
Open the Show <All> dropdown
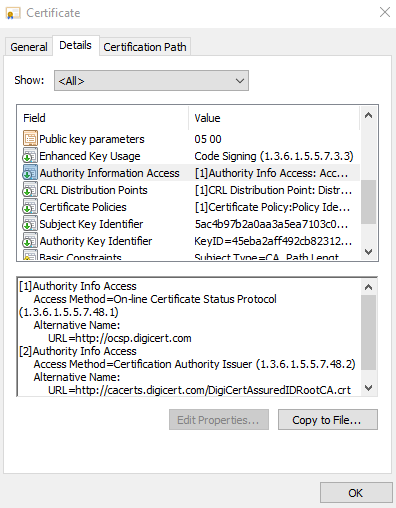pyautogui.click(x=151, y=80)
